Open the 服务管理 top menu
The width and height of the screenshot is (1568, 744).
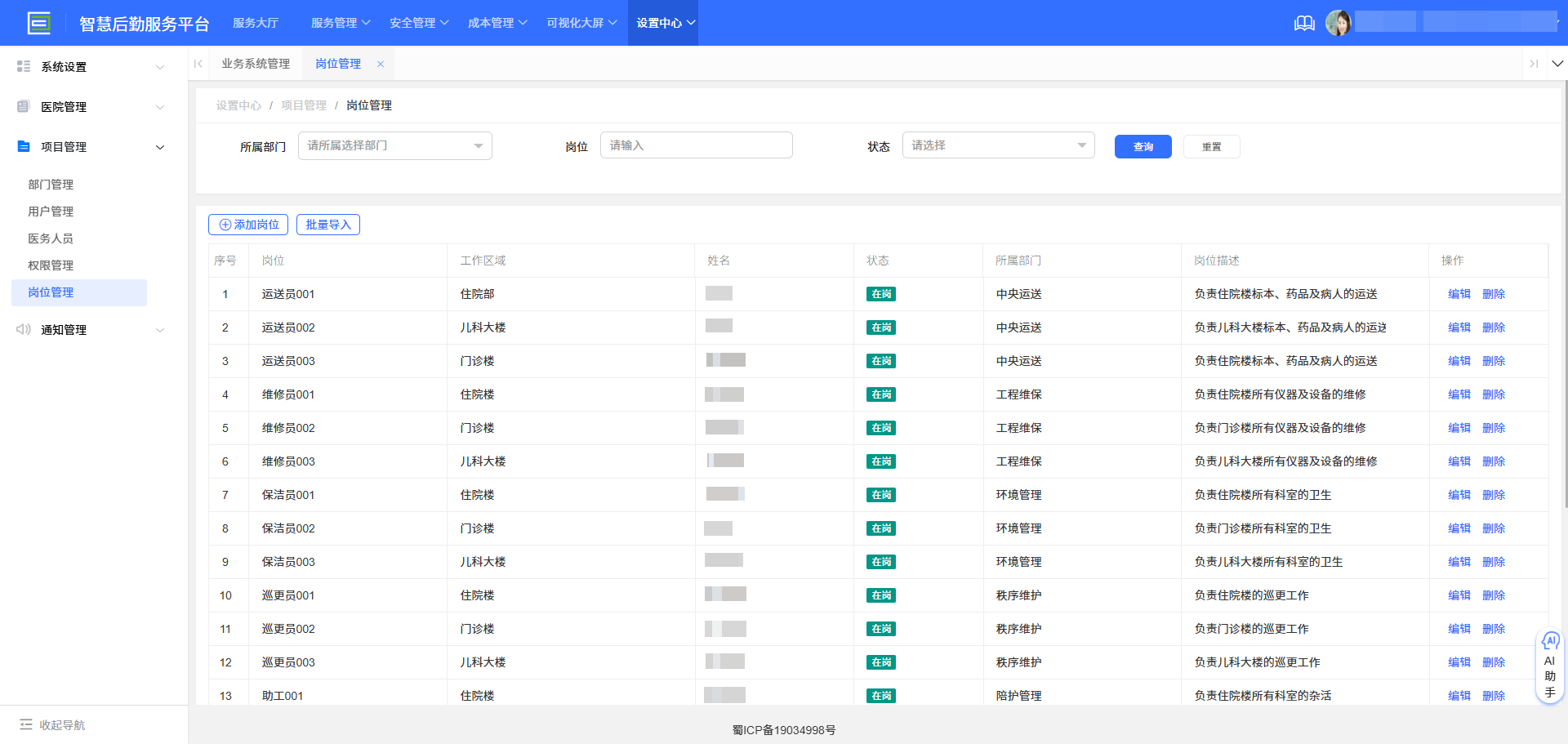(x=340, y=23)
